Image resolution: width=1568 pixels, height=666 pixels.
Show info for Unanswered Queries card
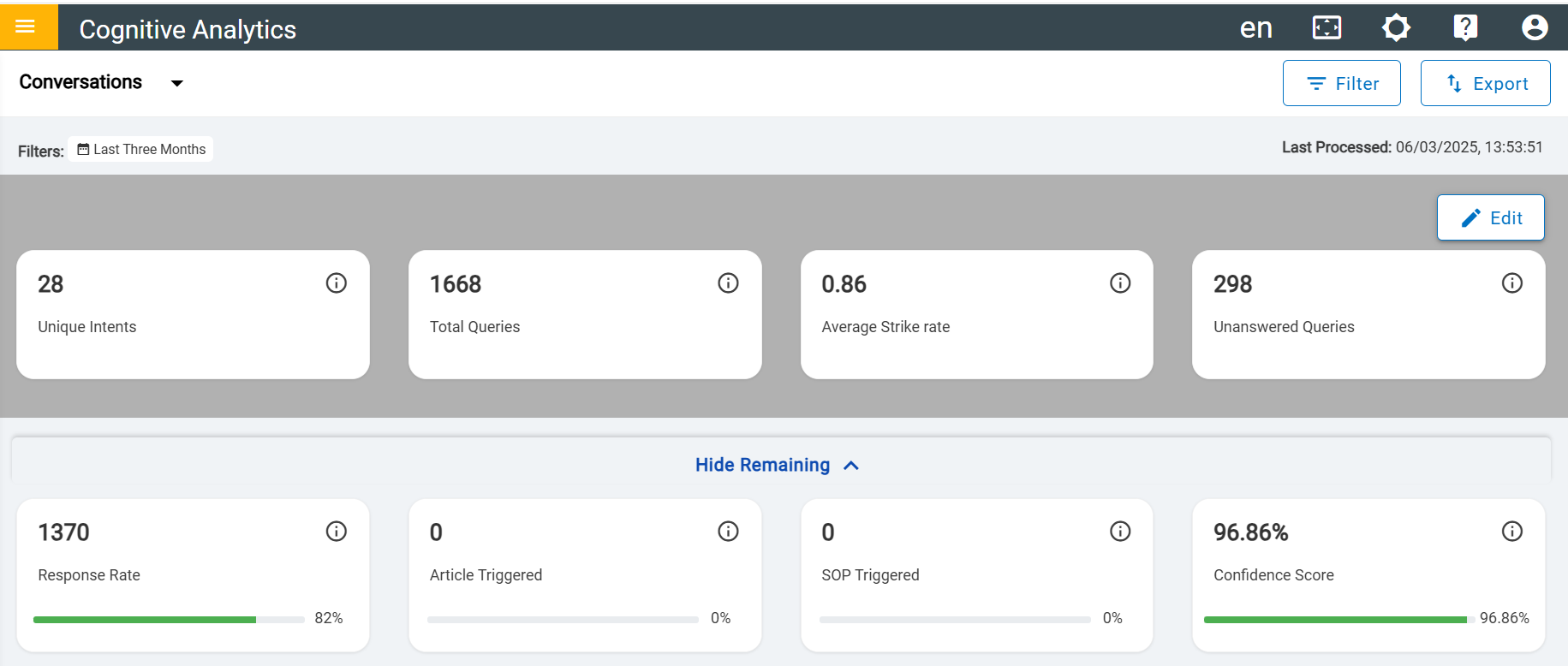pyautogui.click(x=1512, y=283)
